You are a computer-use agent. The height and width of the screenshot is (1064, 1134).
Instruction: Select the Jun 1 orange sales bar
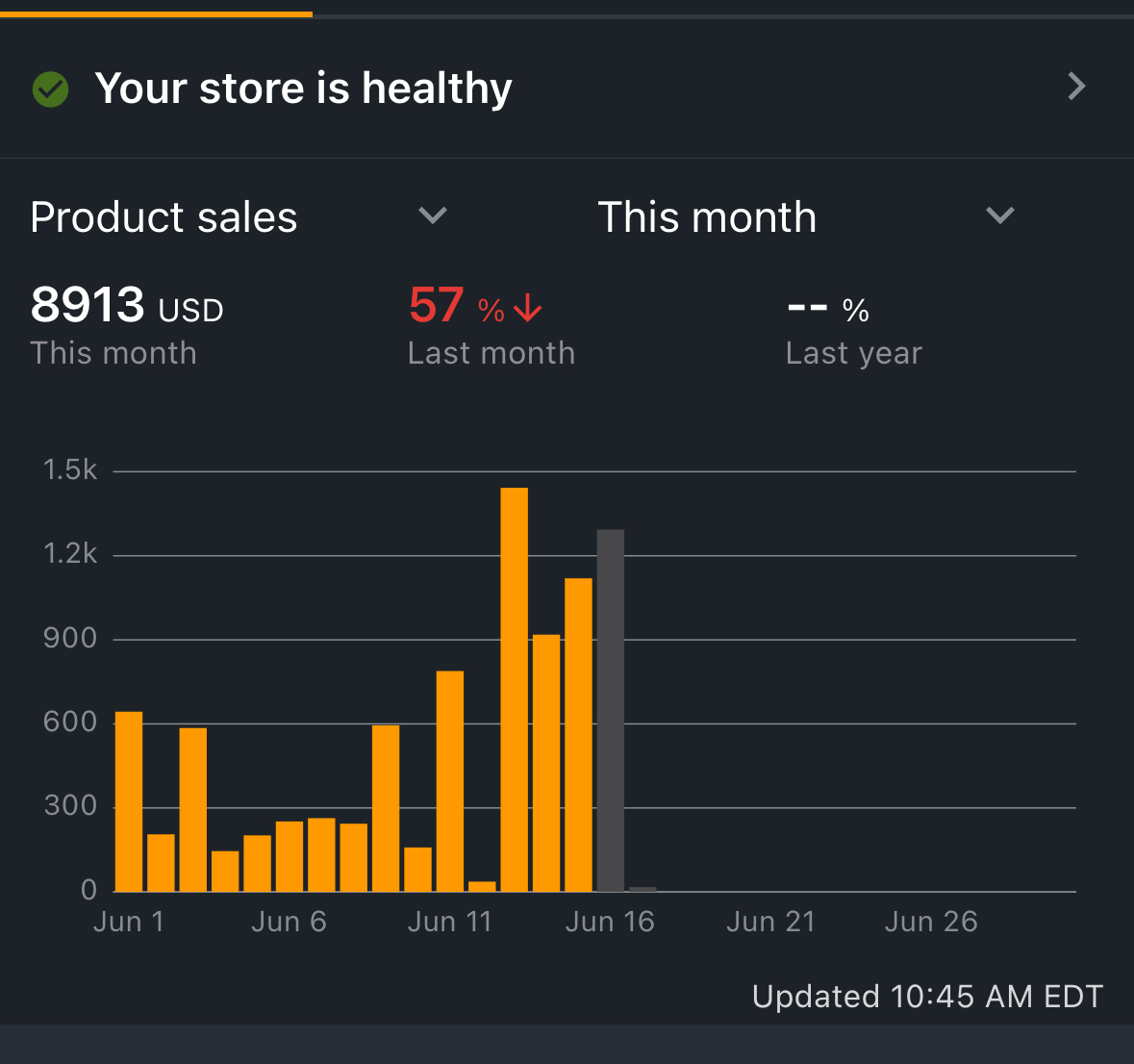(129, 801)
